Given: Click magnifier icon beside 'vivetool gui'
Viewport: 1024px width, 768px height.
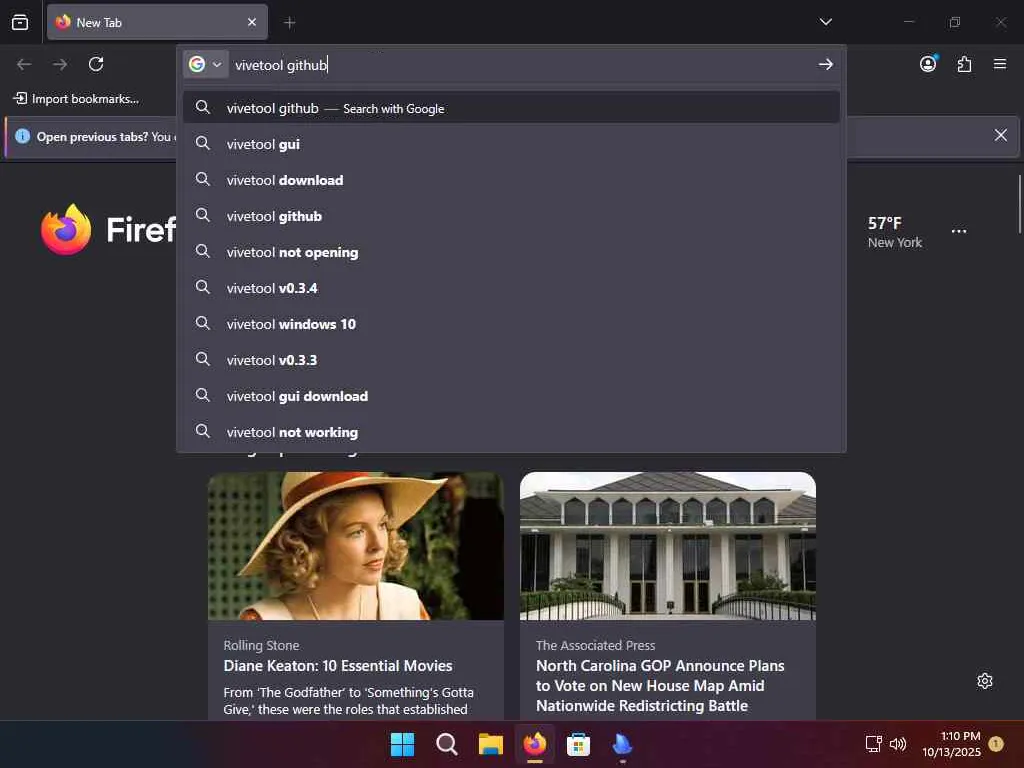Looking at the screenshot, I should click(203, 143).
